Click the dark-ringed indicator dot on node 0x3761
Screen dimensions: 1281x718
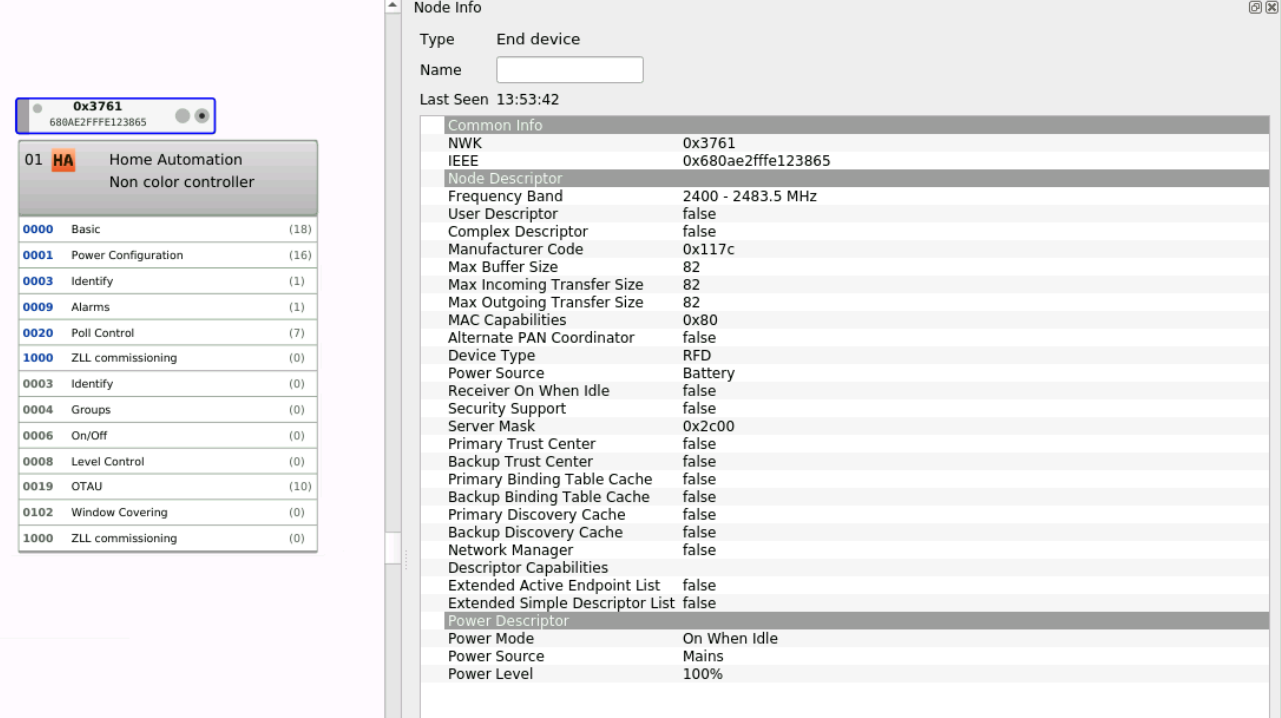point(201,116)
